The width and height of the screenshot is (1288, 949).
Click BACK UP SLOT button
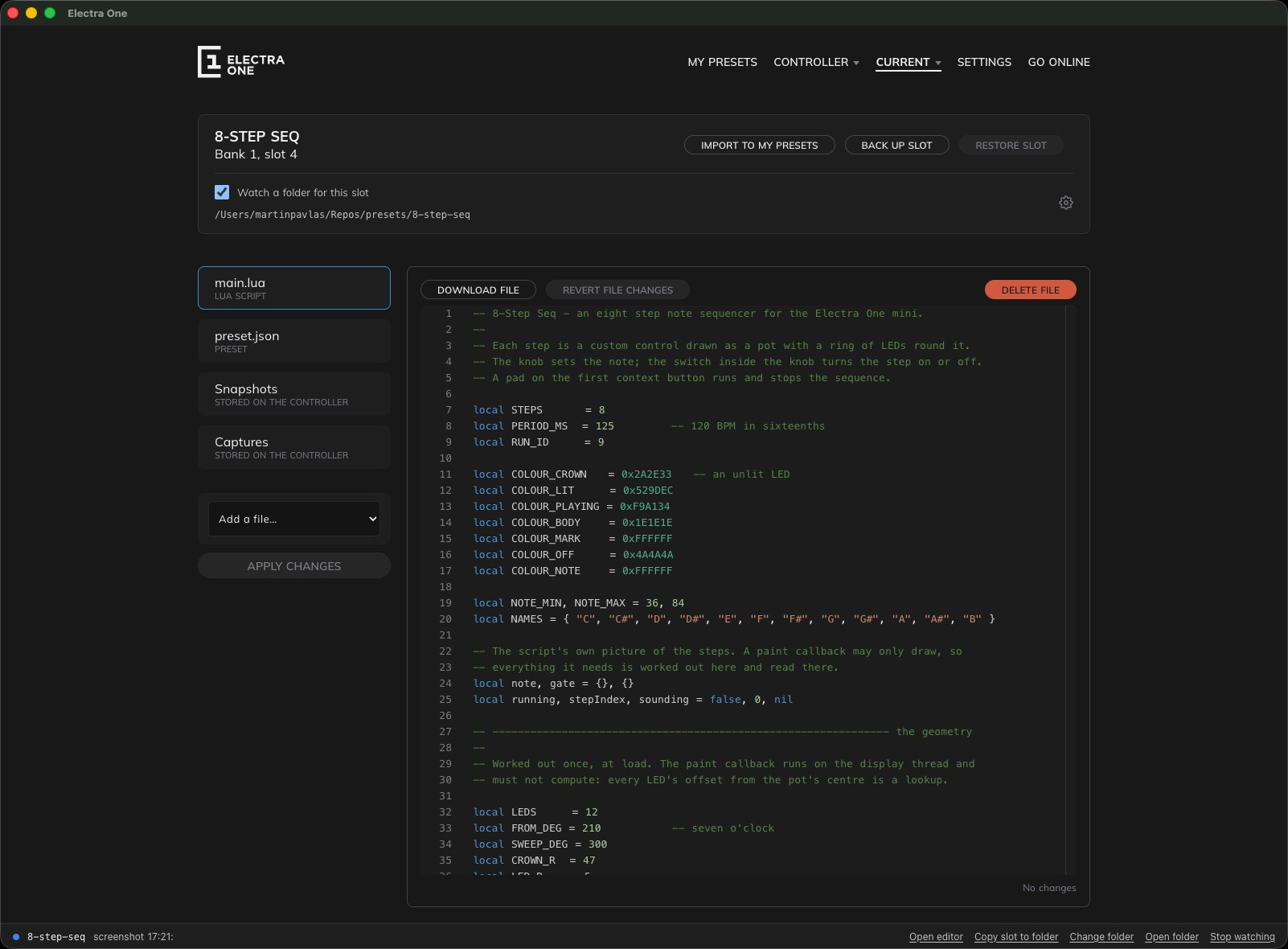click(896, 145)
